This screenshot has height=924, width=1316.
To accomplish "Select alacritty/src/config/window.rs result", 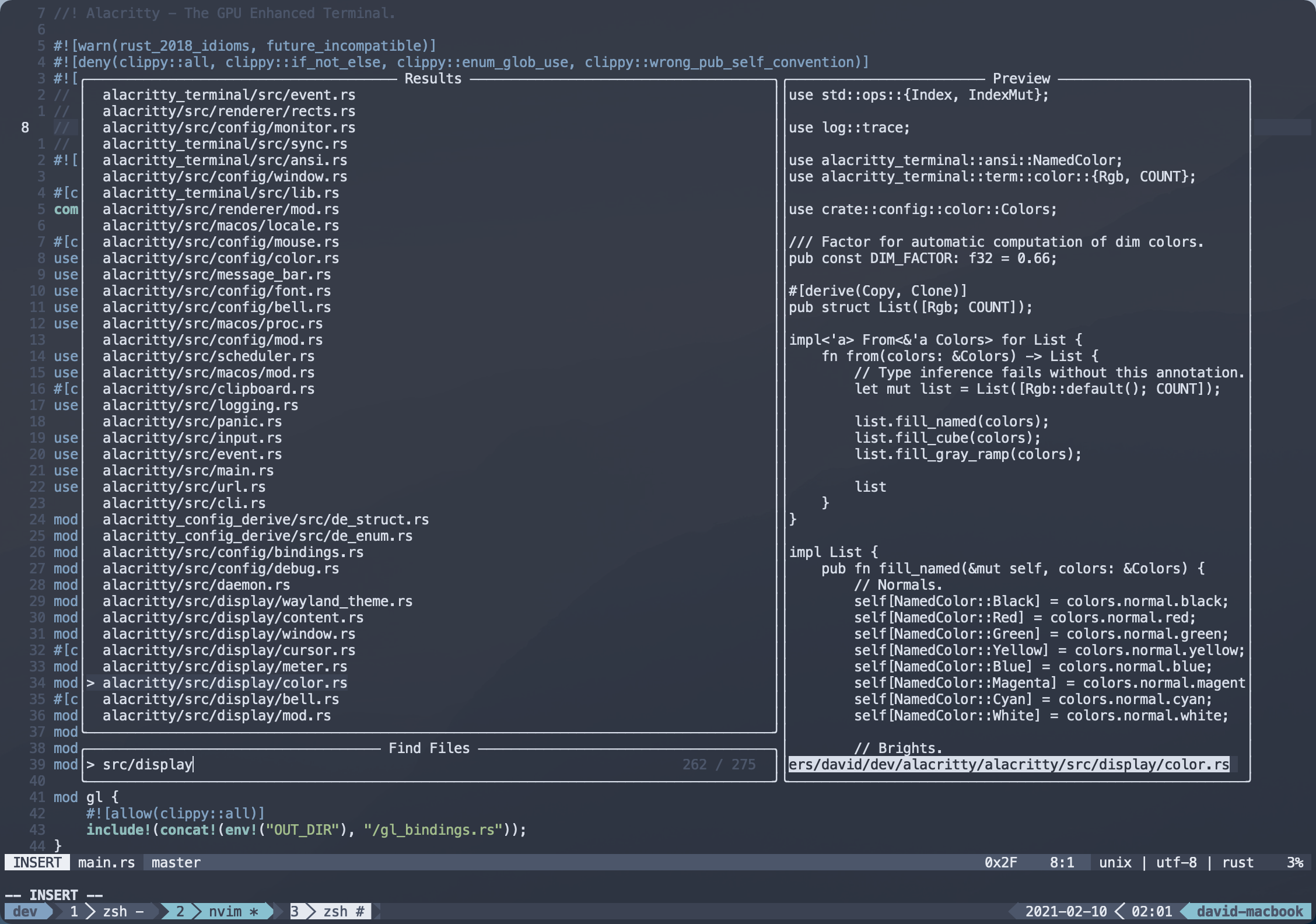I will coord(225,177).
